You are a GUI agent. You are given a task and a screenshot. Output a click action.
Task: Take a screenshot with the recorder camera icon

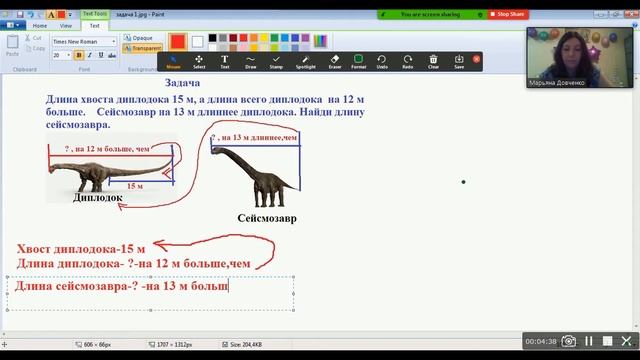[569, 341]
